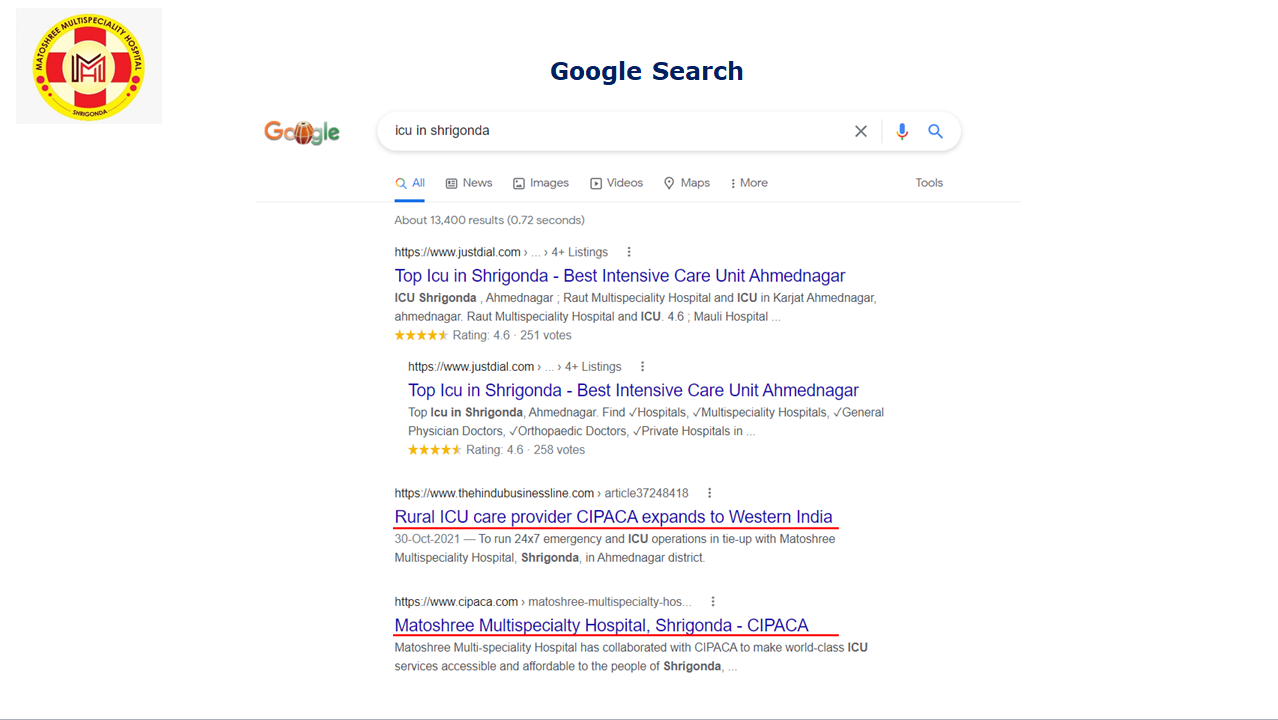
Task: Open three-dot menu of second Justdial result
Action: [643, 367]
